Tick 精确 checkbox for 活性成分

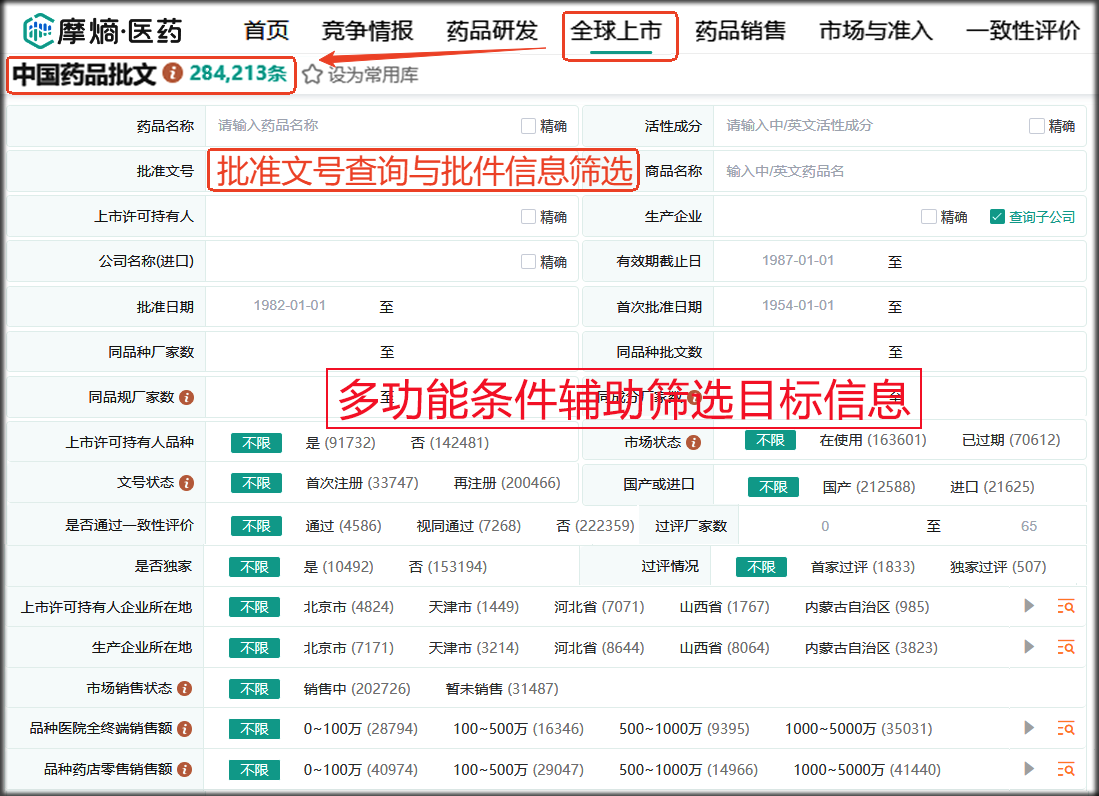tap(1036, 126)
